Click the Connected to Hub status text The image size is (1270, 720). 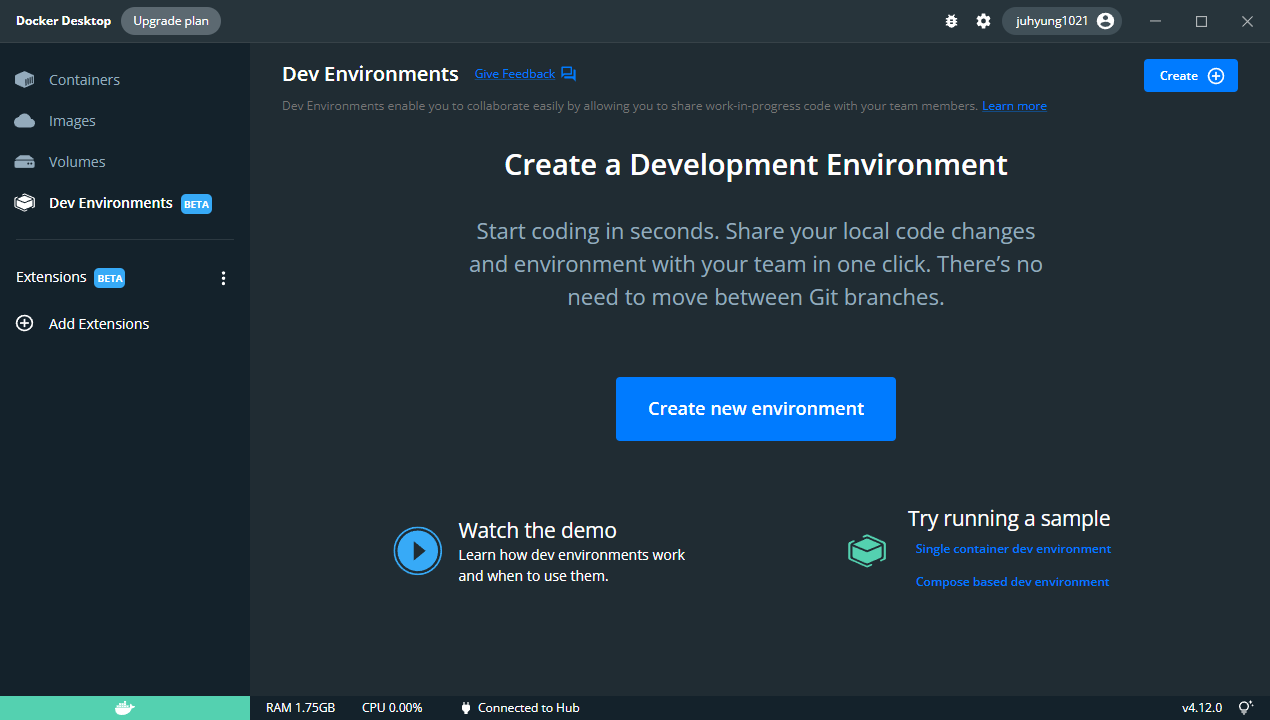(529, 708)
